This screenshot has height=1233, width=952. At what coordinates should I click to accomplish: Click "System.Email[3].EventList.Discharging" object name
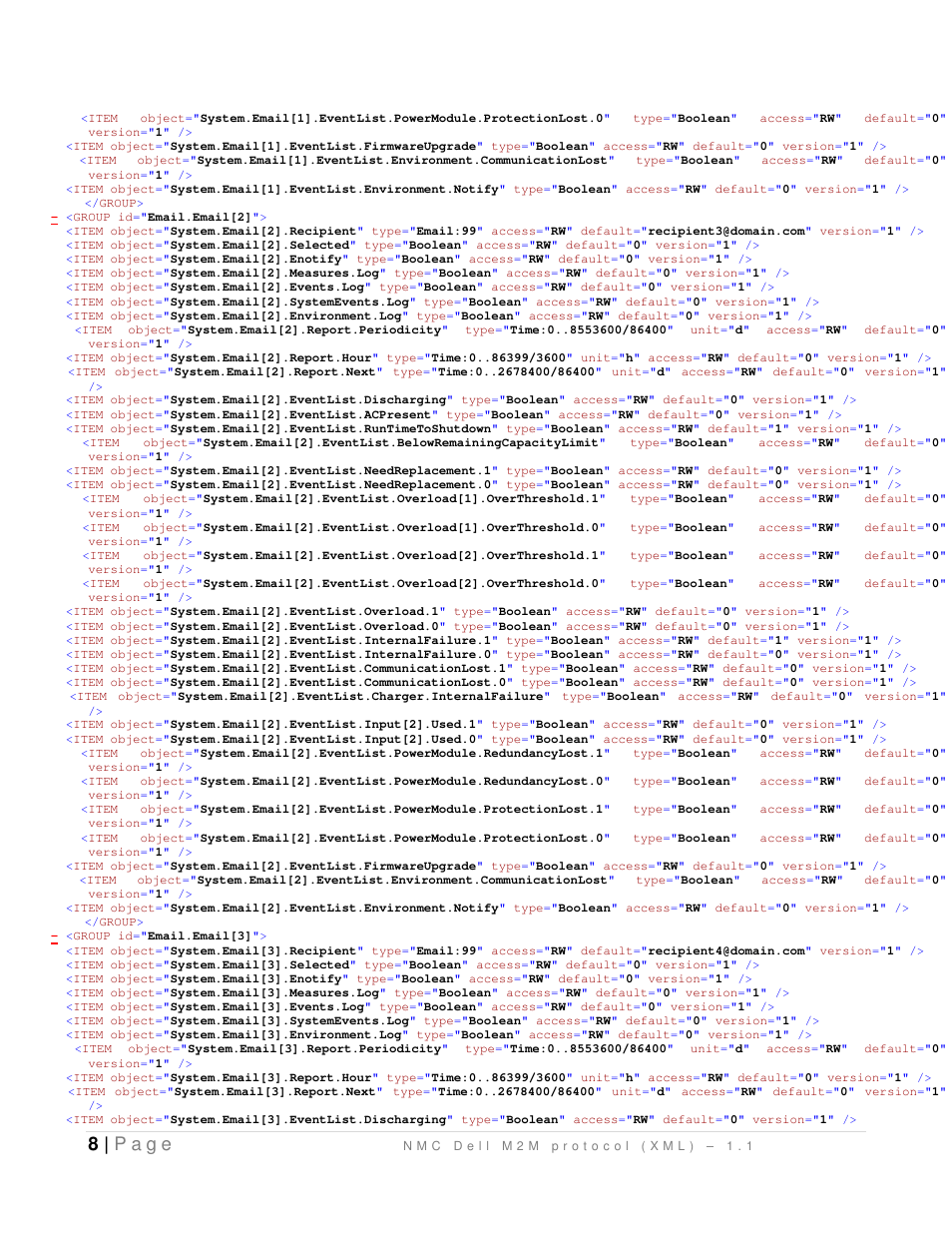pyautogui.click(x=309, y=1120)
